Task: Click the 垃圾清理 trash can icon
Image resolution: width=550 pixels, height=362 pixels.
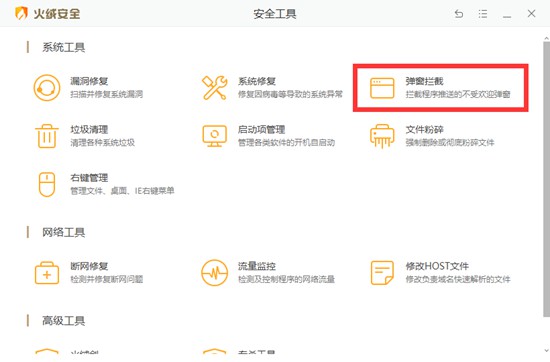Action: pyautogui.click(x=47, y=136)
